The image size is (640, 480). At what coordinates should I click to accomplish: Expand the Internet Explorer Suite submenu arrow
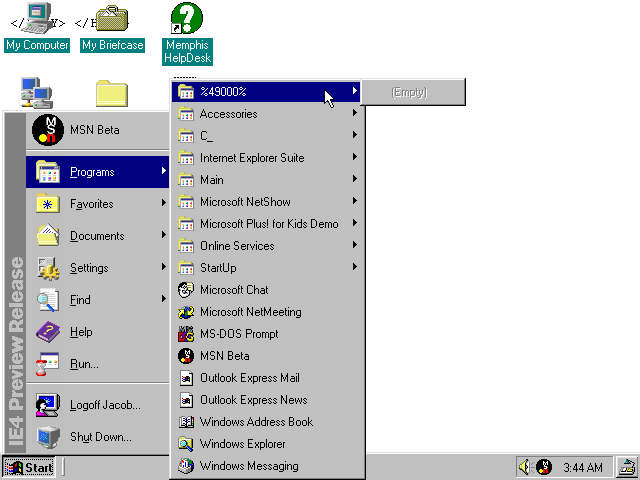355,157
